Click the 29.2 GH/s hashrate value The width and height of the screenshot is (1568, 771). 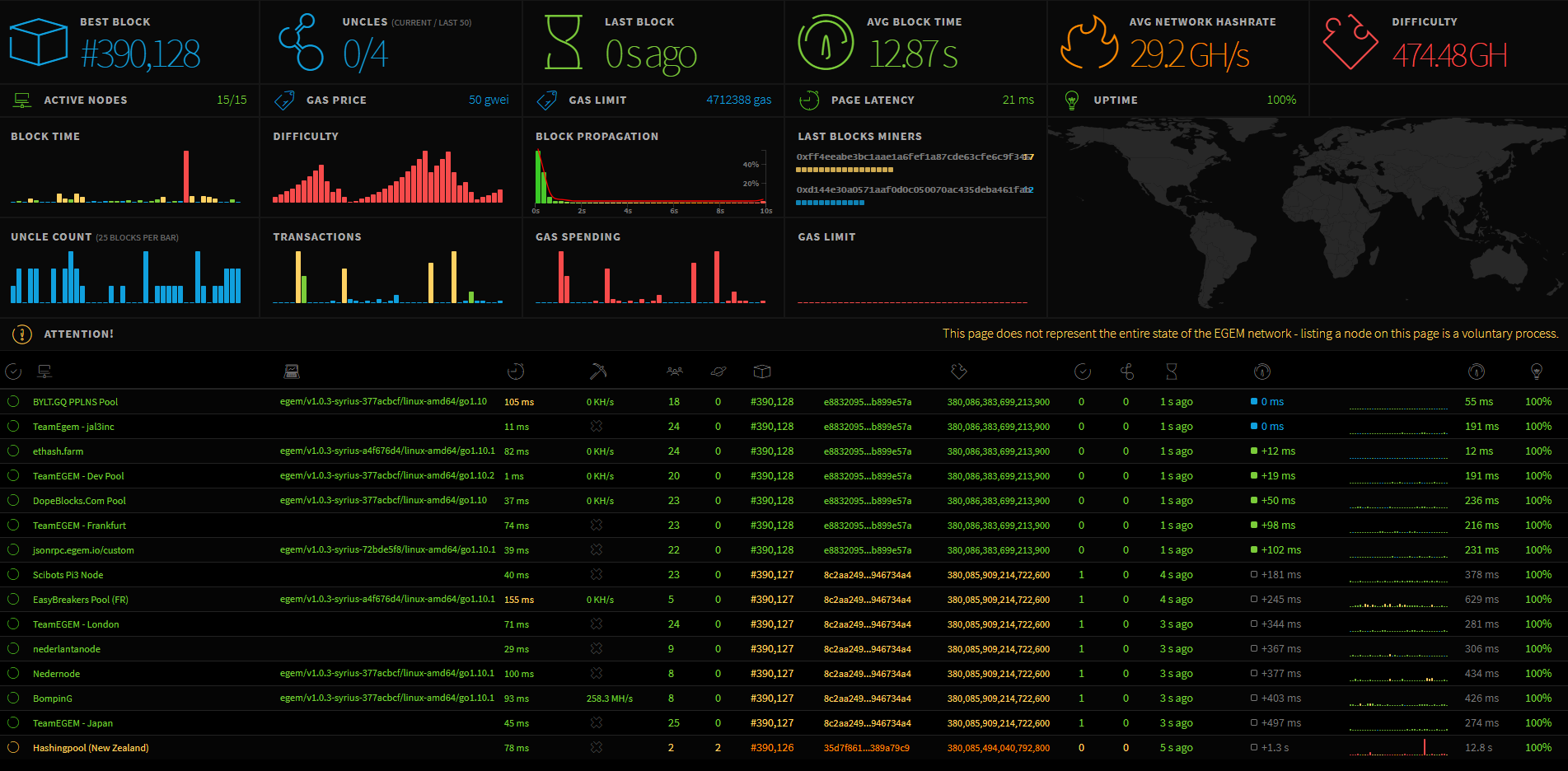pos(1189,55)
